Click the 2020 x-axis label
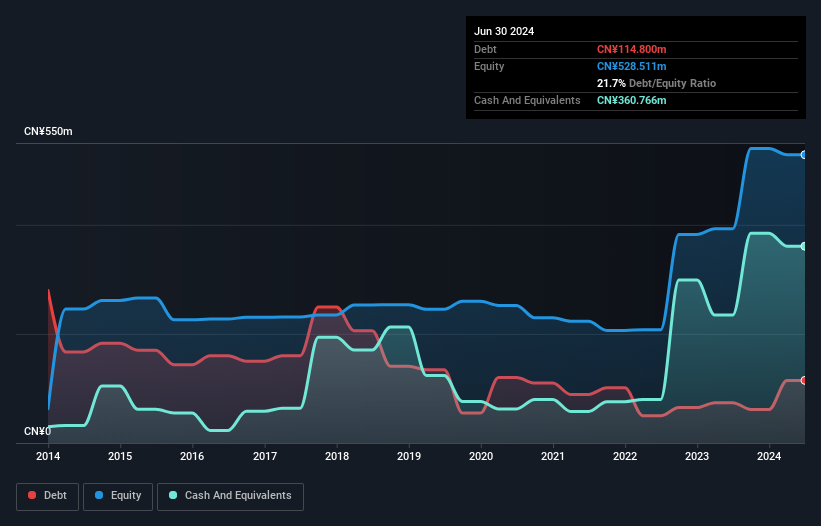 tap(481, 456)
